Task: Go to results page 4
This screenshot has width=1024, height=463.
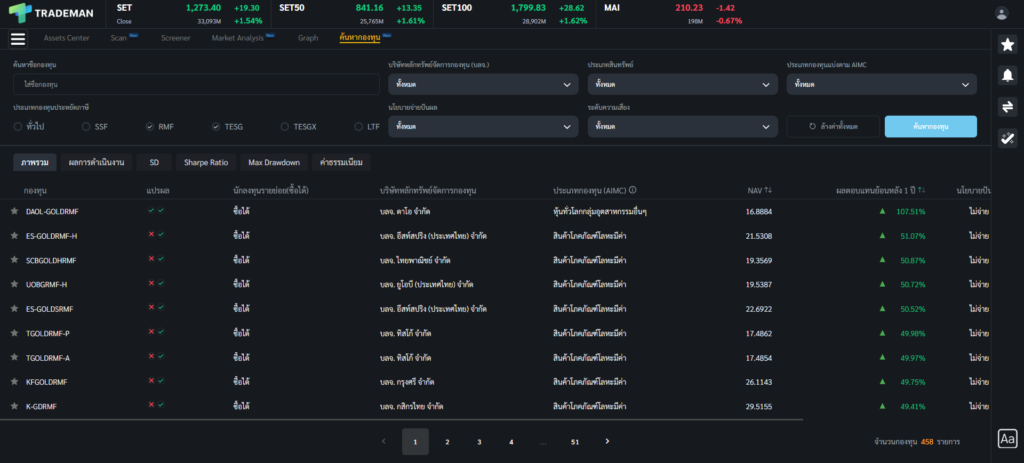Action: point(511,441)
